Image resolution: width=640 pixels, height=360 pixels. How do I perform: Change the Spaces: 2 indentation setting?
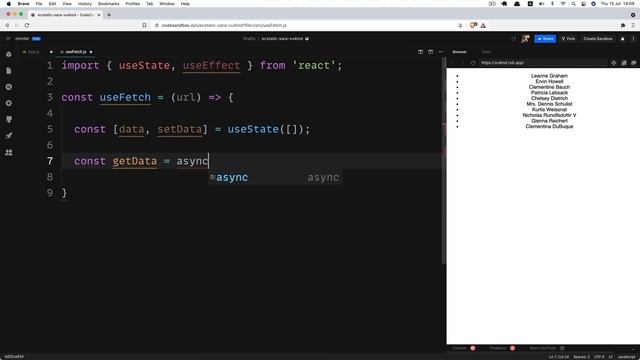pyautogui.click(x=581, y=357)
